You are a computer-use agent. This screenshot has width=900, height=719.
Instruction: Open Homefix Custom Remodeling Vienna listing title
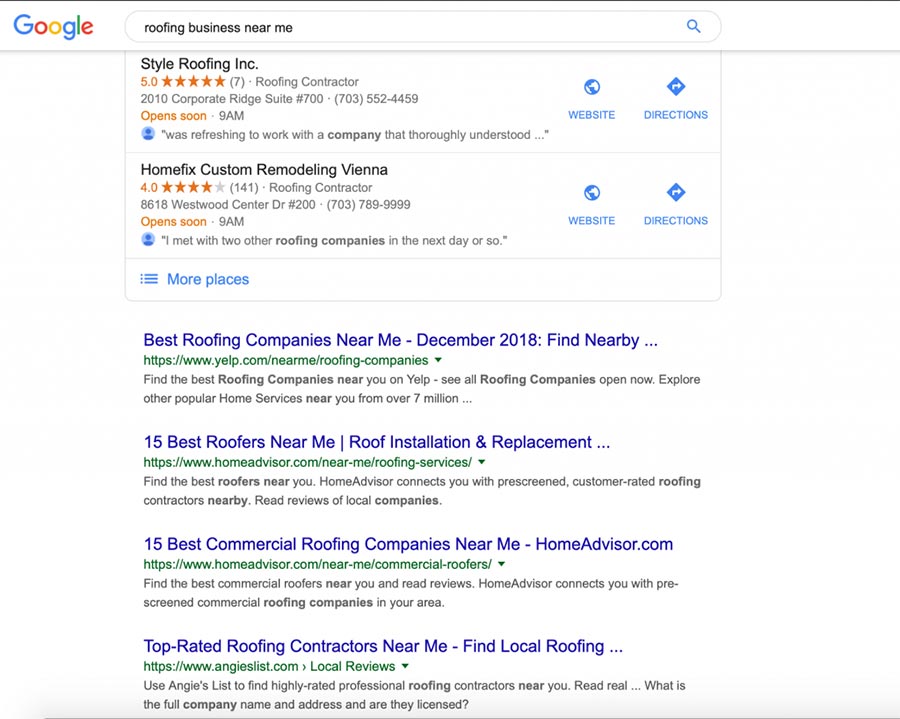[264, 169]
